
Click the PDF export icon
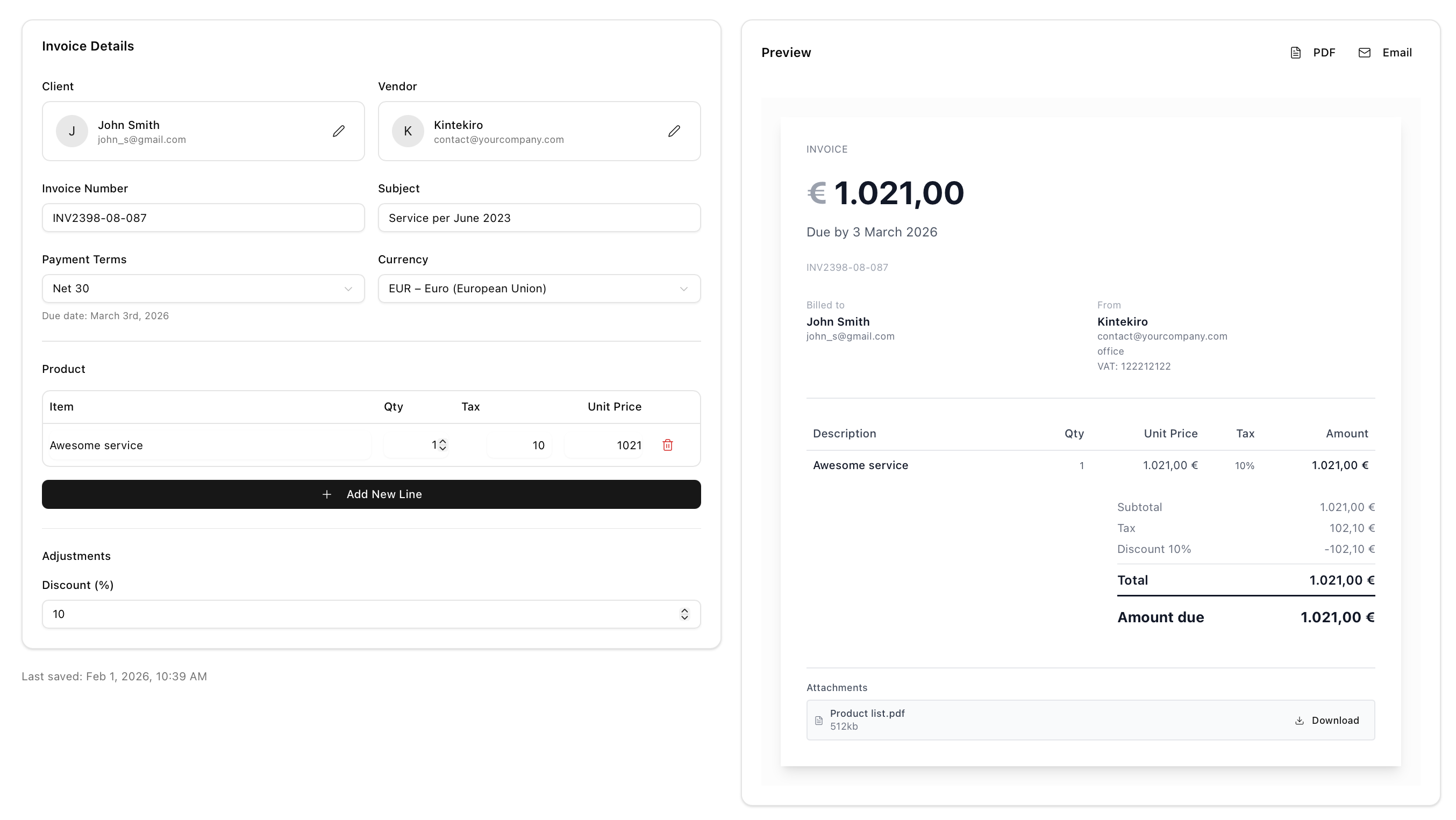point(1297,52)
